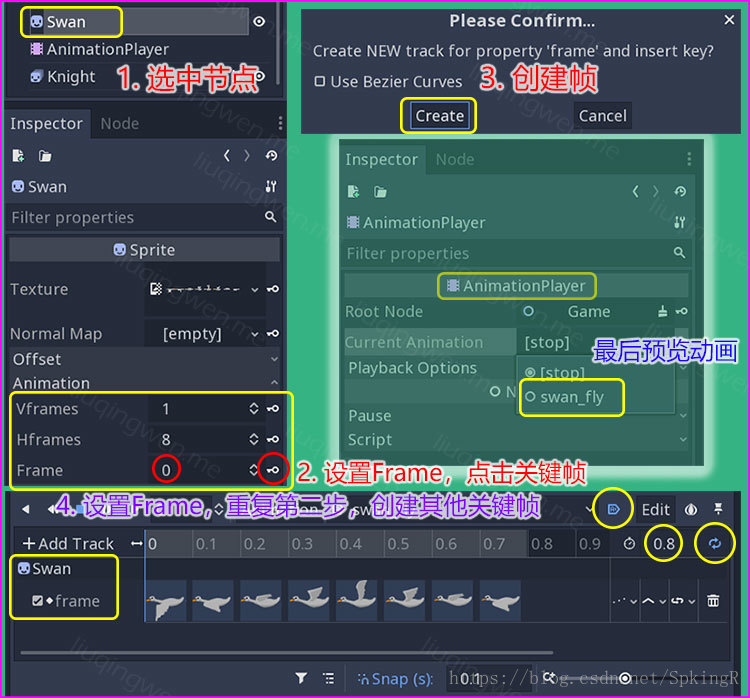The height and width of the screenshot is (698, 750).
Task: Open Normal Map [empty] dropdown
Action: click(206, 333)
